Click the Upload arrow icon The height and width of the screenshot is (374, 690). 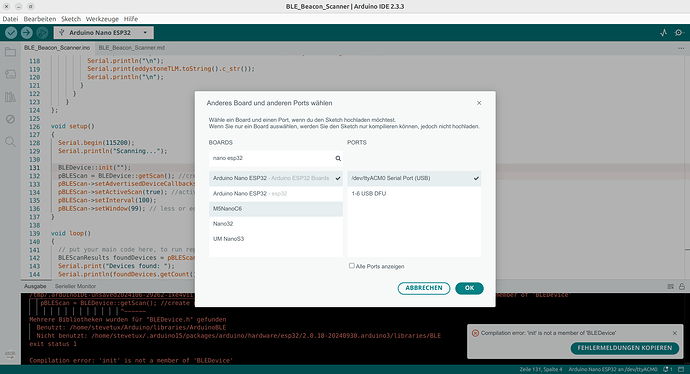(x=26, y=33)
